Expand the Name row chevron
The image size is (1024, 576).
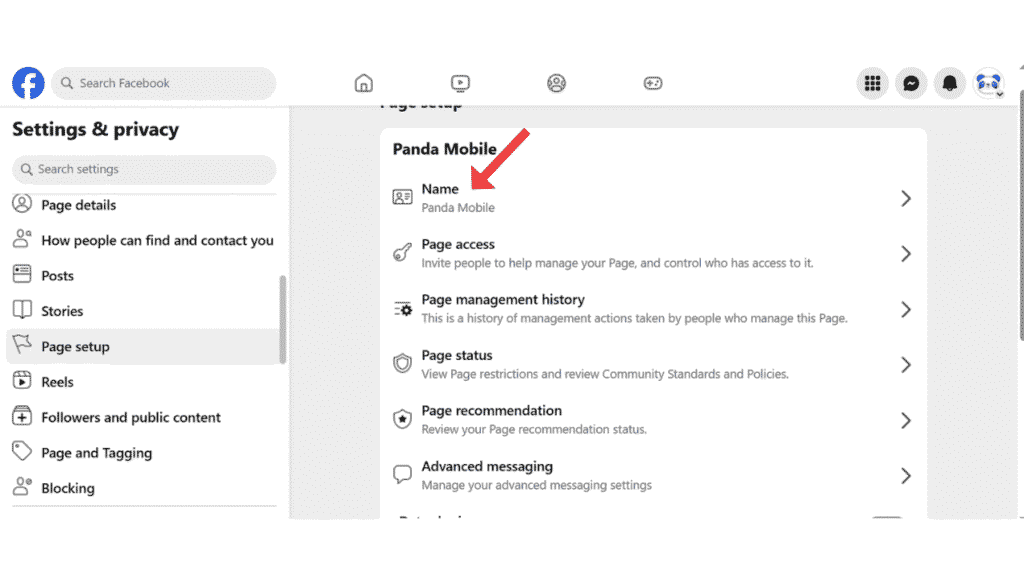(906, 199)
